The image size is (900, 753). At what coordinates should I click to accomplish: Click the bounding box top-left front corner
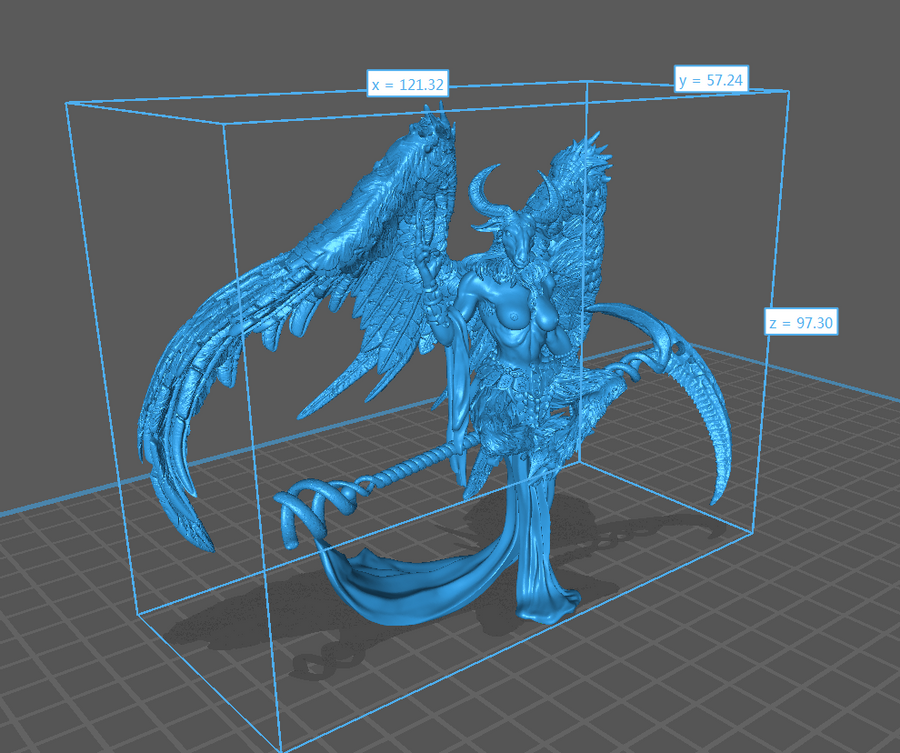[x=66, y=102]
